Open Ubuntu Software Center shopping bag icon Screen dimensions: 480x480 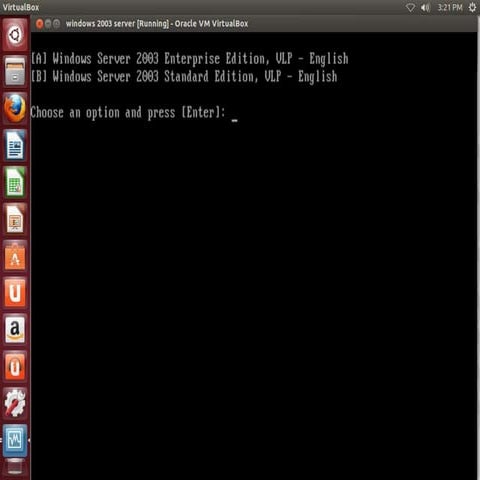pos(15,256)
